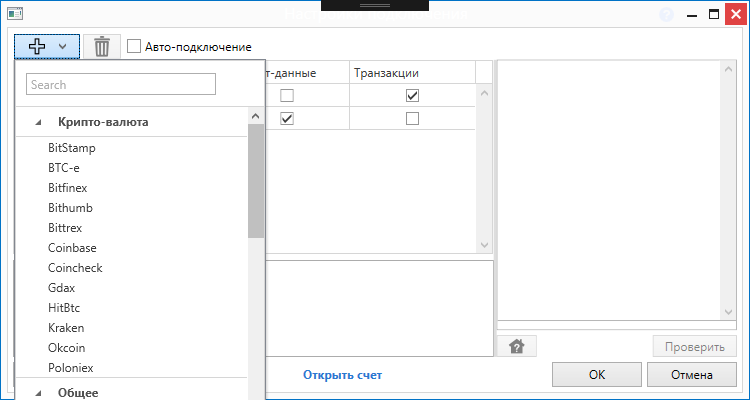Viewport: 750px width, 400px height.
Task: Click properties panel scroll-down arrow
Action: pos(728,312)
